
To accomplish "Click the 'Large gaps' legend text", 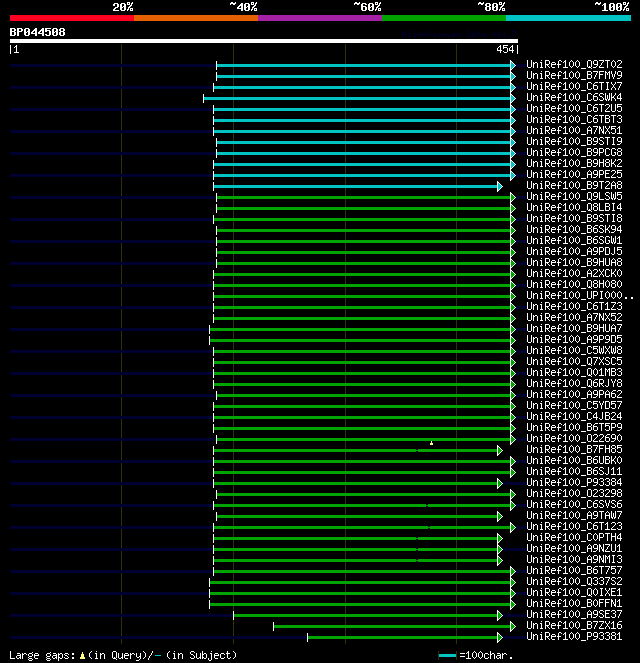I will tap(42, 655).
